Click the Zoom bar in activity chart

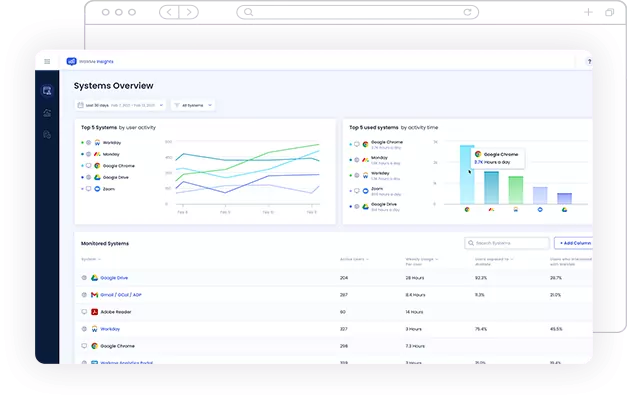(x=540, y=195)
